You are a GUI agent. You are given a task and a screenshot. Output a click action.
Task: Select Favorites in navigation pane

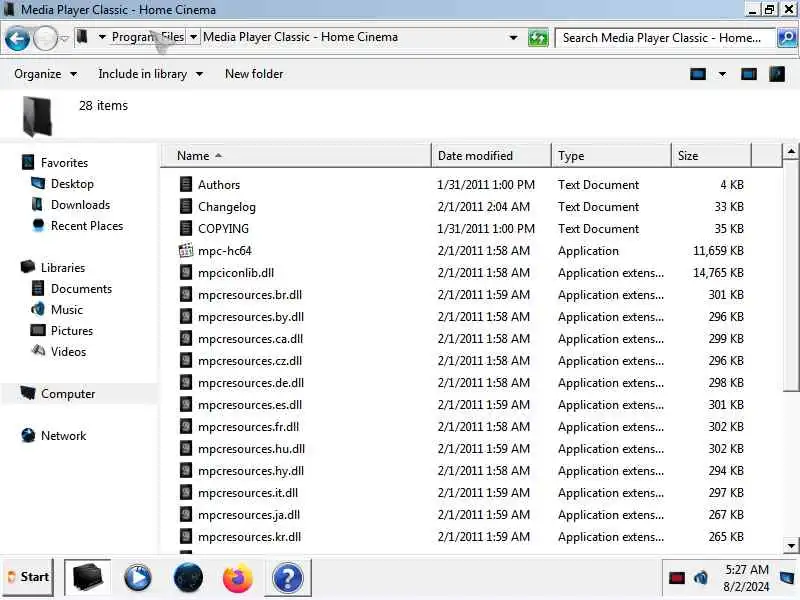[x=64, y=163]
